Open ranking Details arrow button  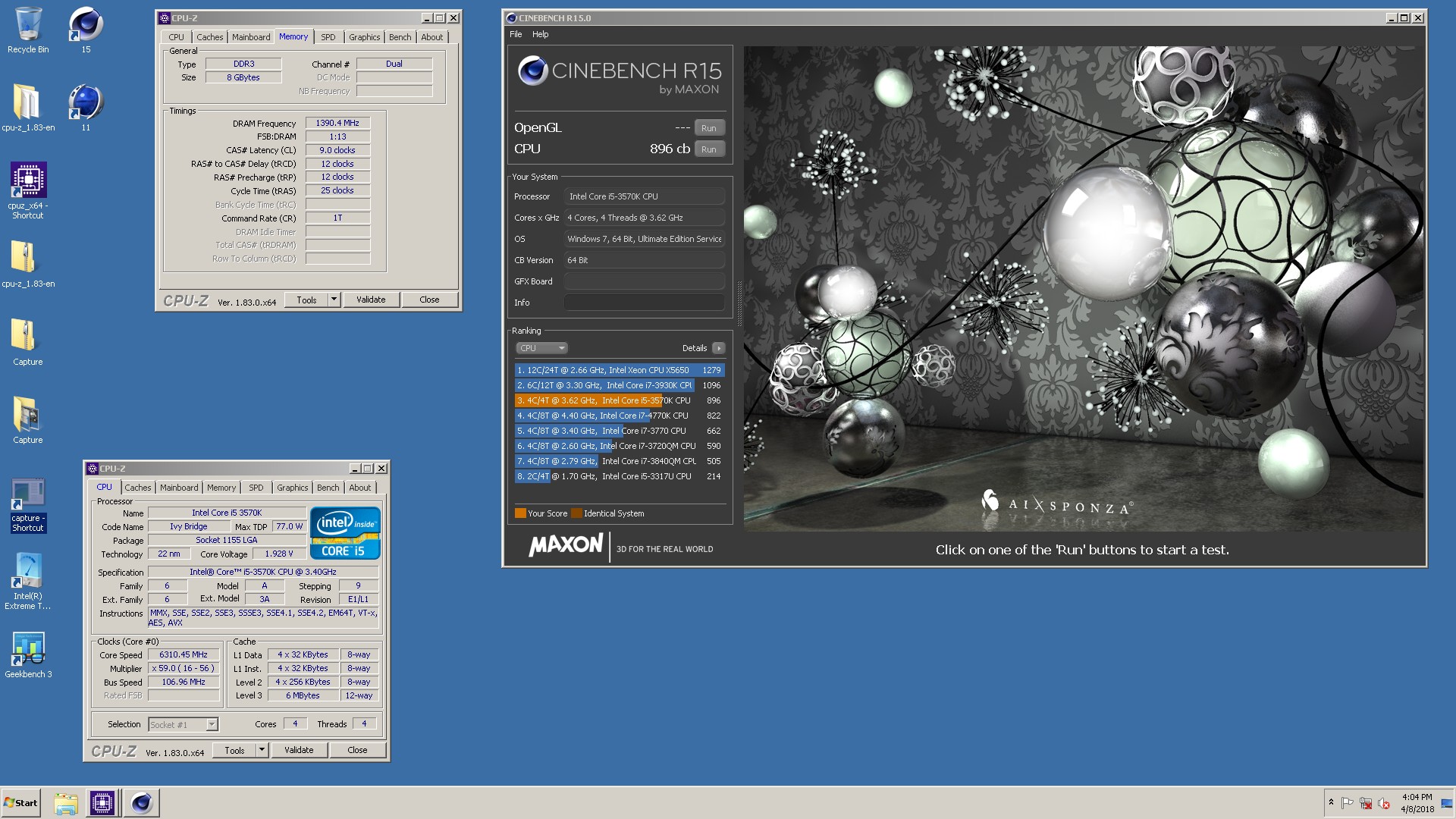(x=719, y=348)
